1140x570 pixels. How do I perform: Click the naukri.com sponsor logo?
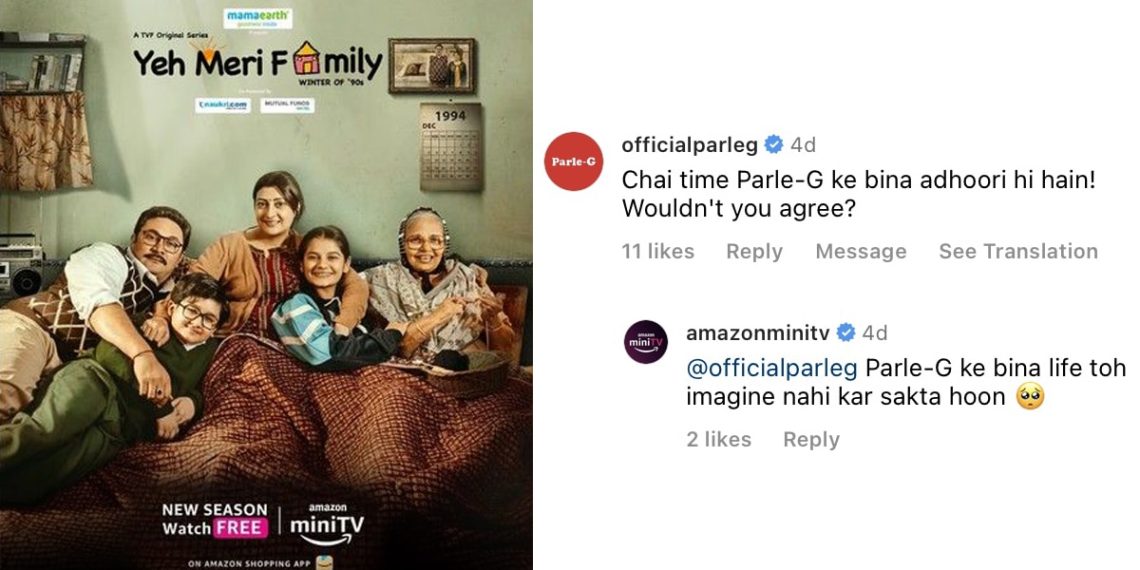tap(223, 105)
